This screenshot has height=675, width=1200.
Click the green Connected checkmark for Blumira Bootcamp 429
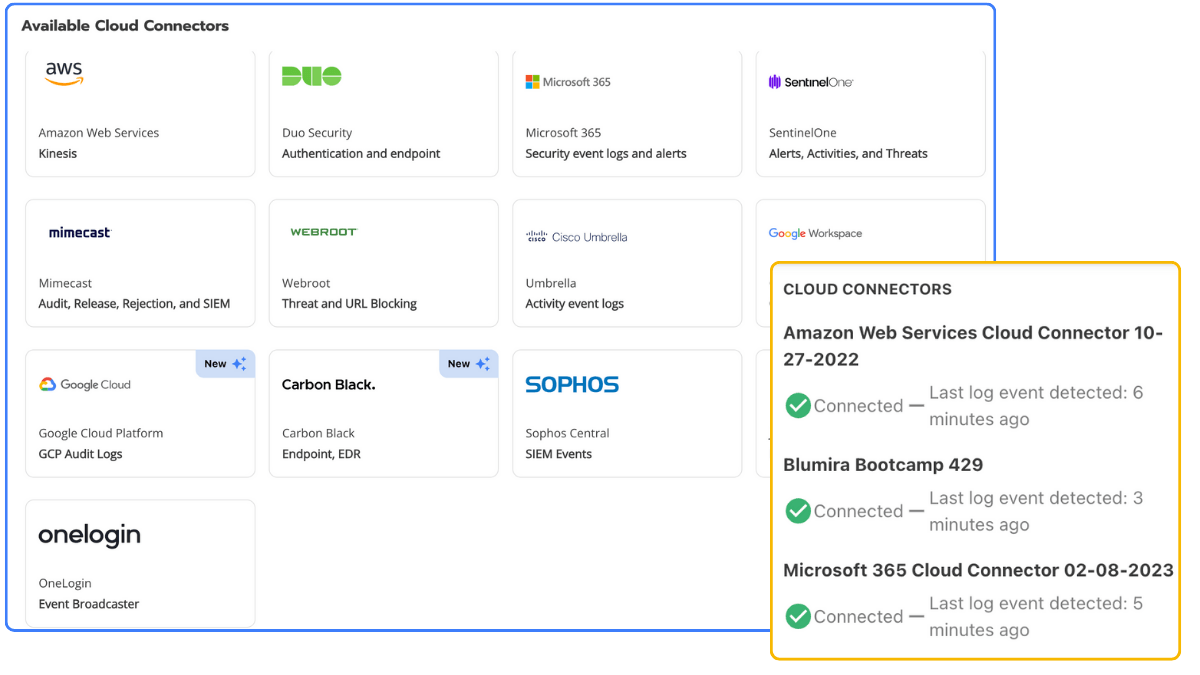798,511
